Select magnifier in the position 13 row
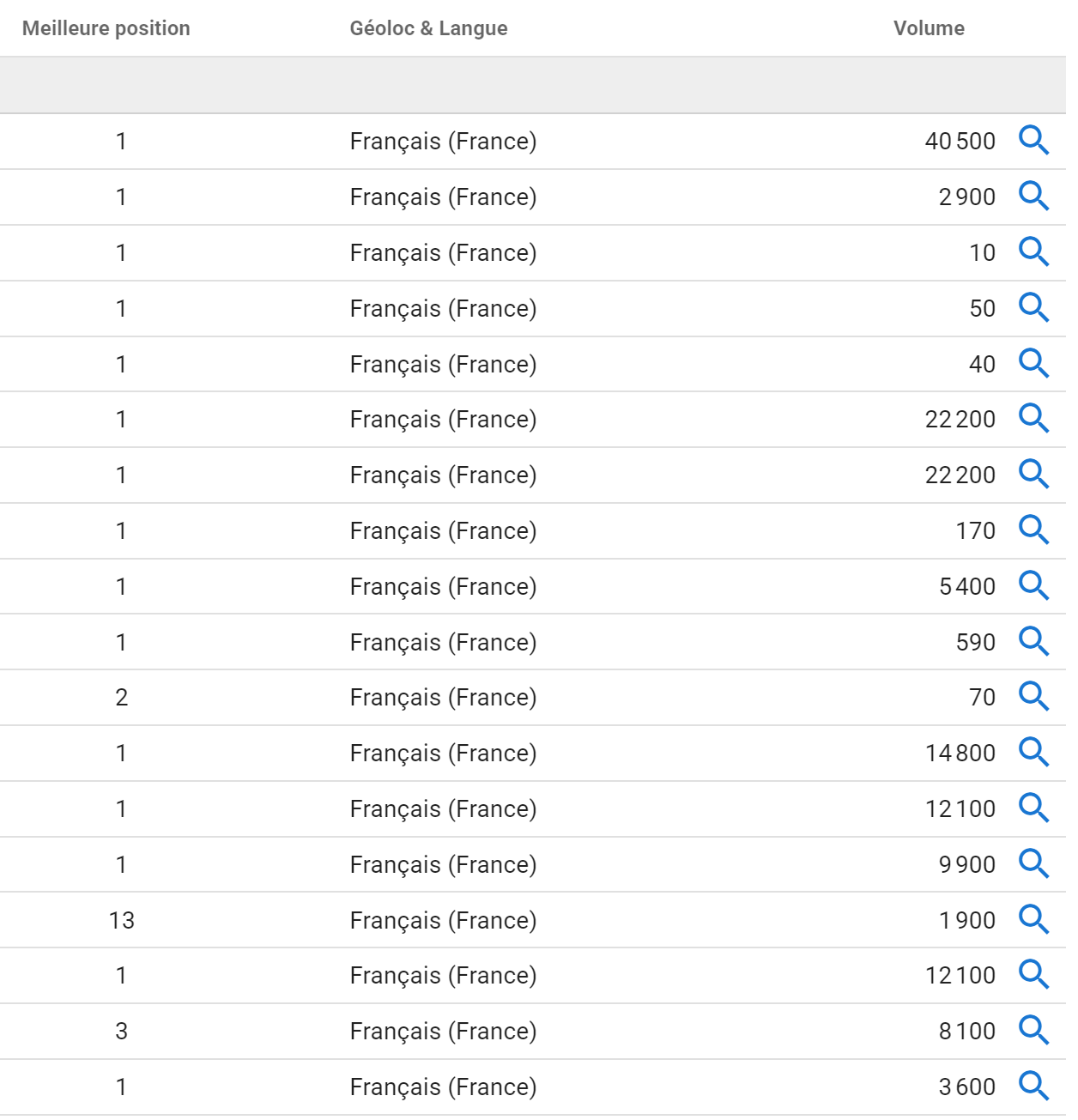 coord(1033,919)
